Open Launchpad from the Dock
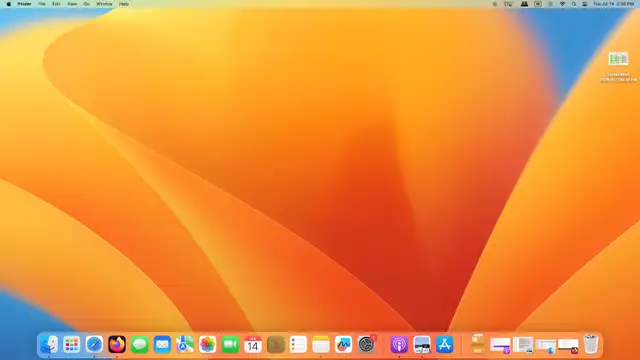Screen dimensions: 640x360 pyautogui.click(x=71, y=344)
